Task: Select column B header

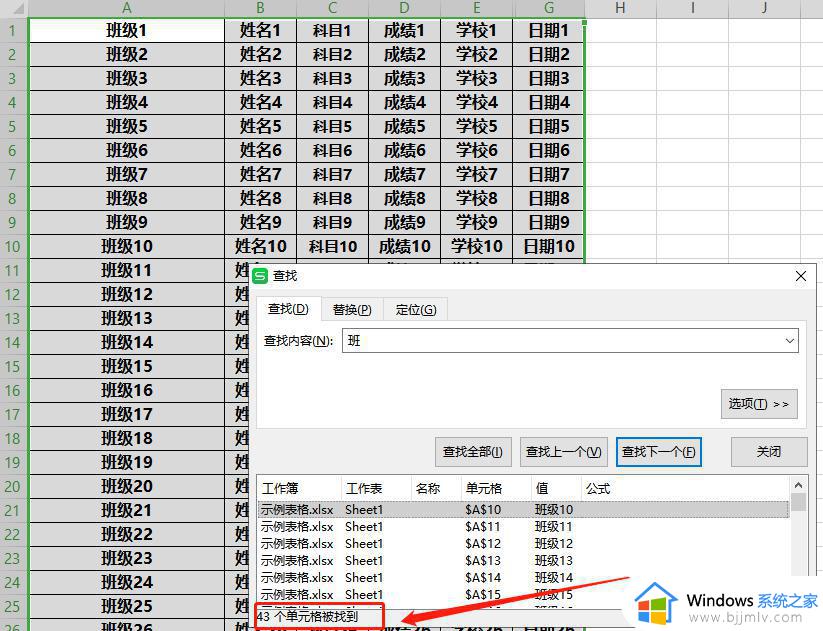Action: click(x=260, y=8)
